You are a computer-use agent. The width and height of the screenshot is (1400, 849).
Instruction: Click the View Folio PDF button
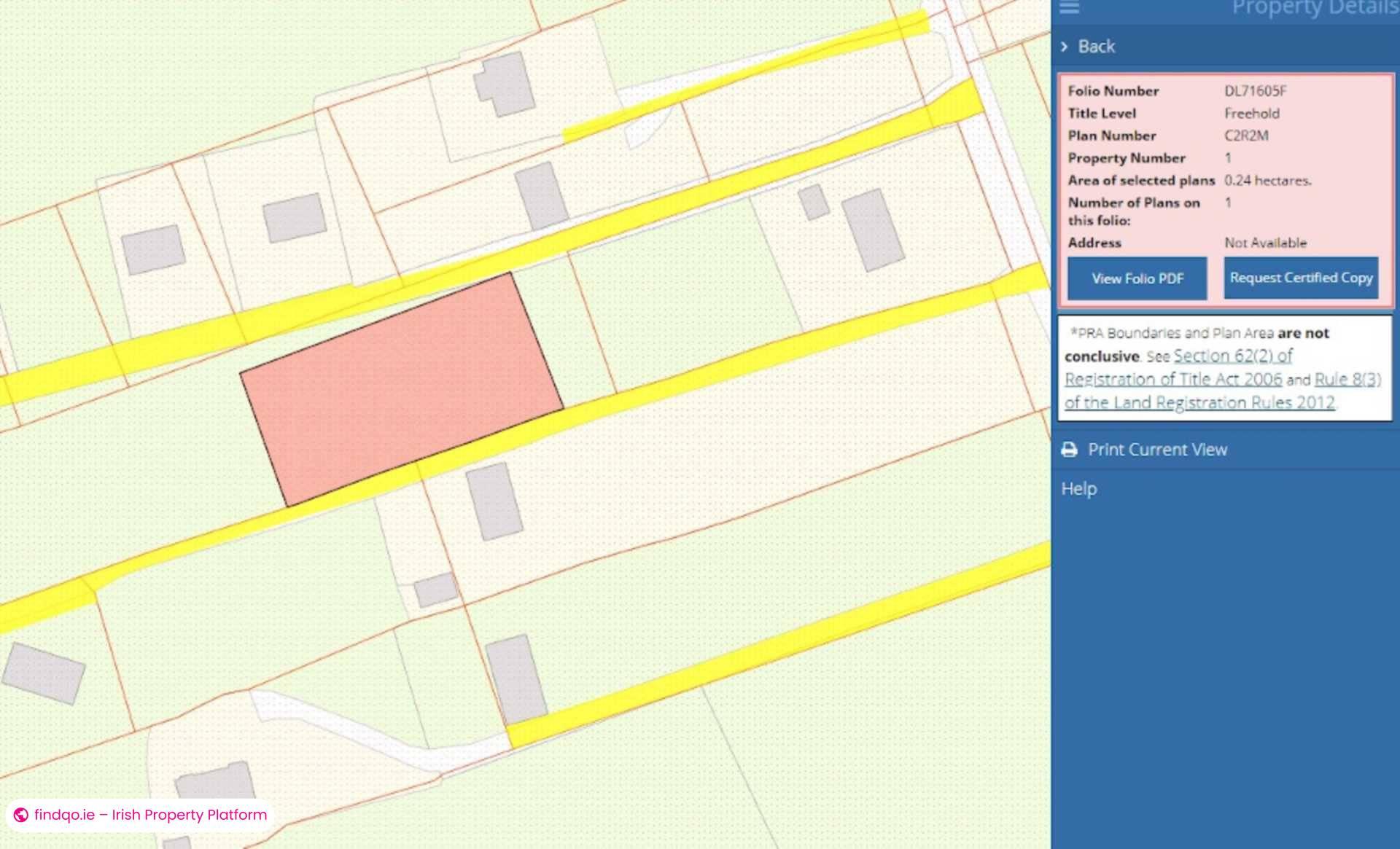click(x=1137, y=278)
